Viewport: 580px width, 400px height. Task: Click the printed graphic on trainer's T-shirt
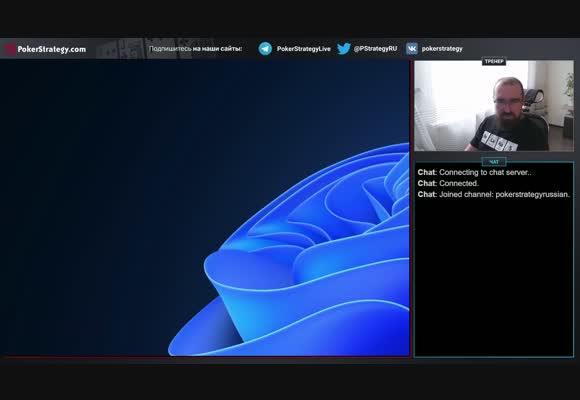point(498,141)
